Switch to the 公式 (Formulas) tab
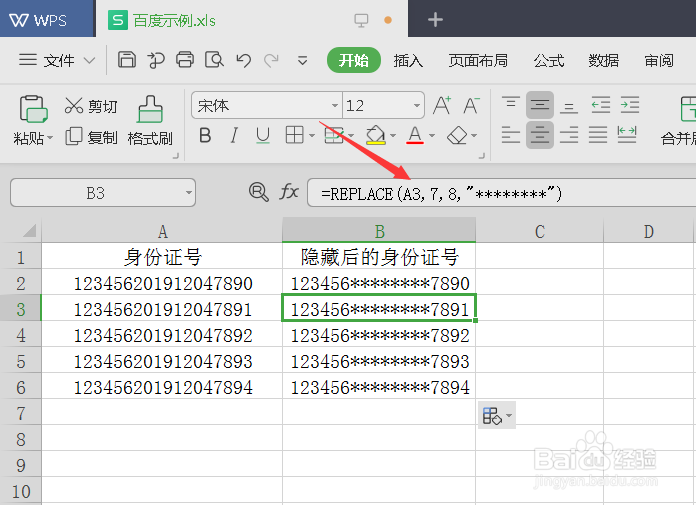The image size is (696, 505). click(549, 60)
